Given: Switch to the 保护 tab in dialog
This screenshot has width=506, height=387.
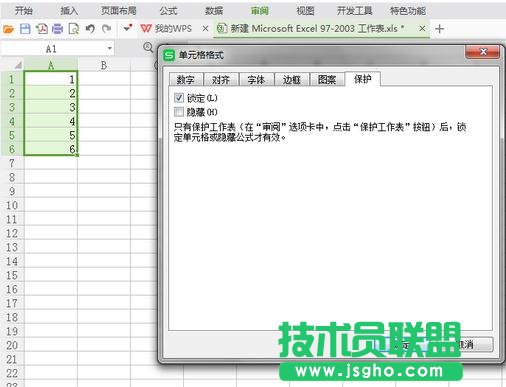Looking at the screenshot, I should click(x=363, y=79).
